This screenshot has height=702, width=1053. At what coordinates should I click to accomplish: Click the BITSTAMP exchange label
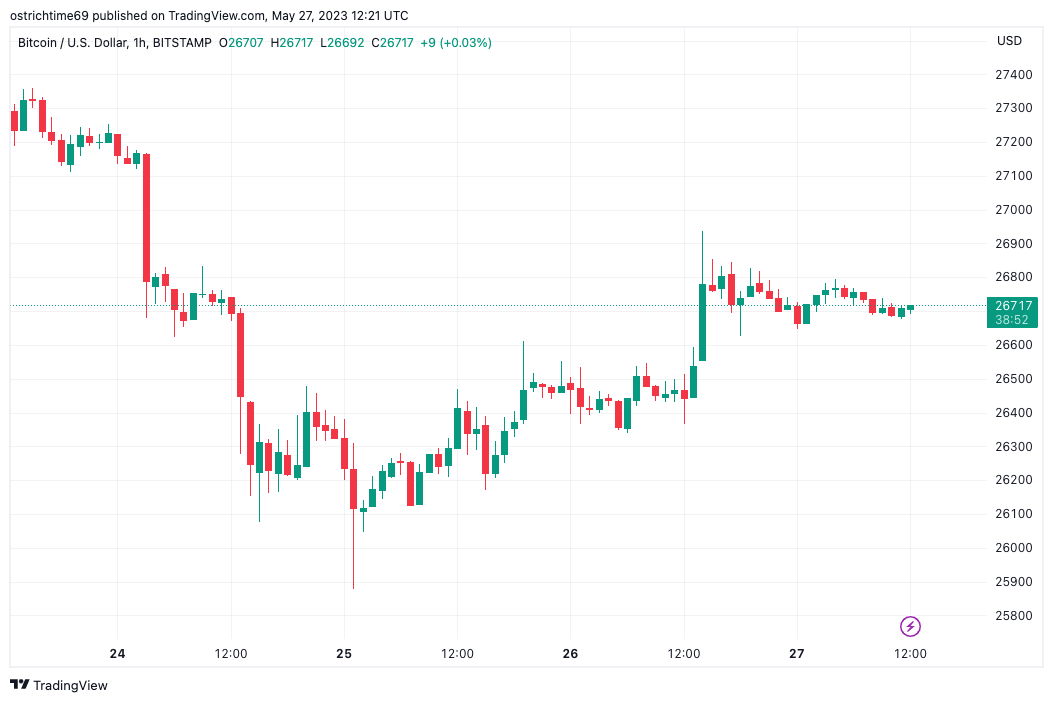point(182,43)
